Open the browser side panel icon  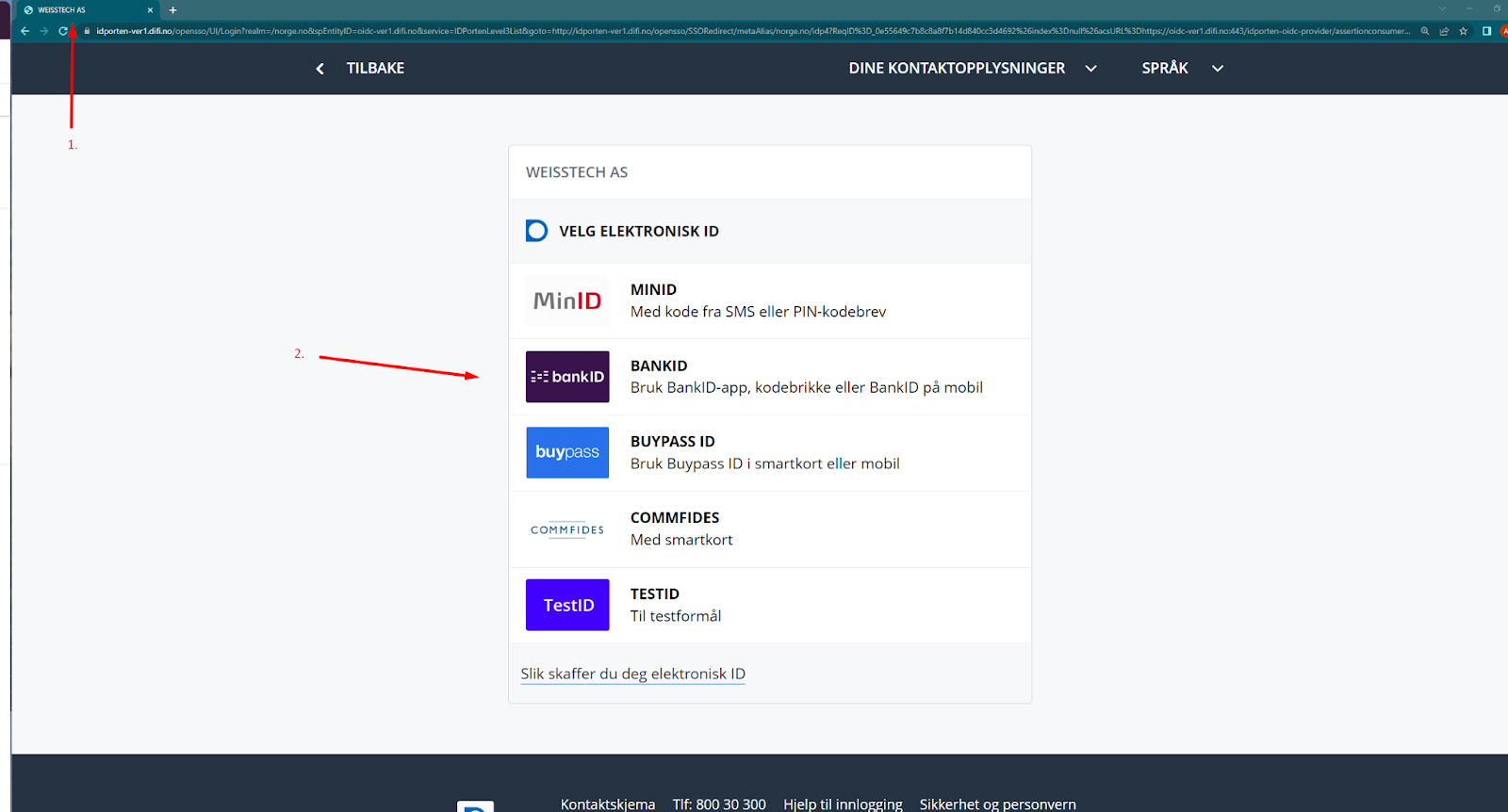[1486, 31]
